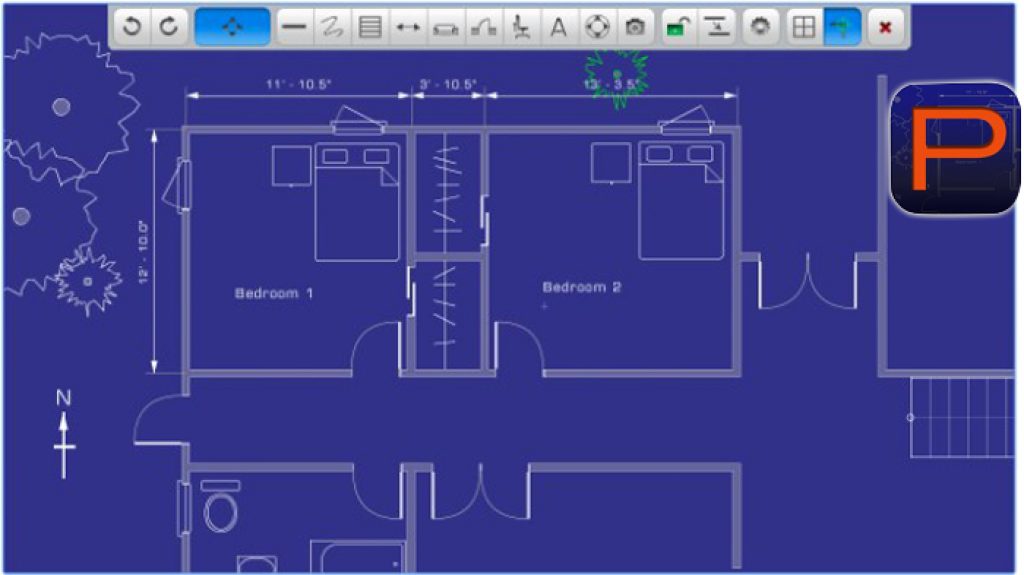Select the bed in Bedroom 2
This screenshot has width=1024, height=575.
[x=681, y=201]
